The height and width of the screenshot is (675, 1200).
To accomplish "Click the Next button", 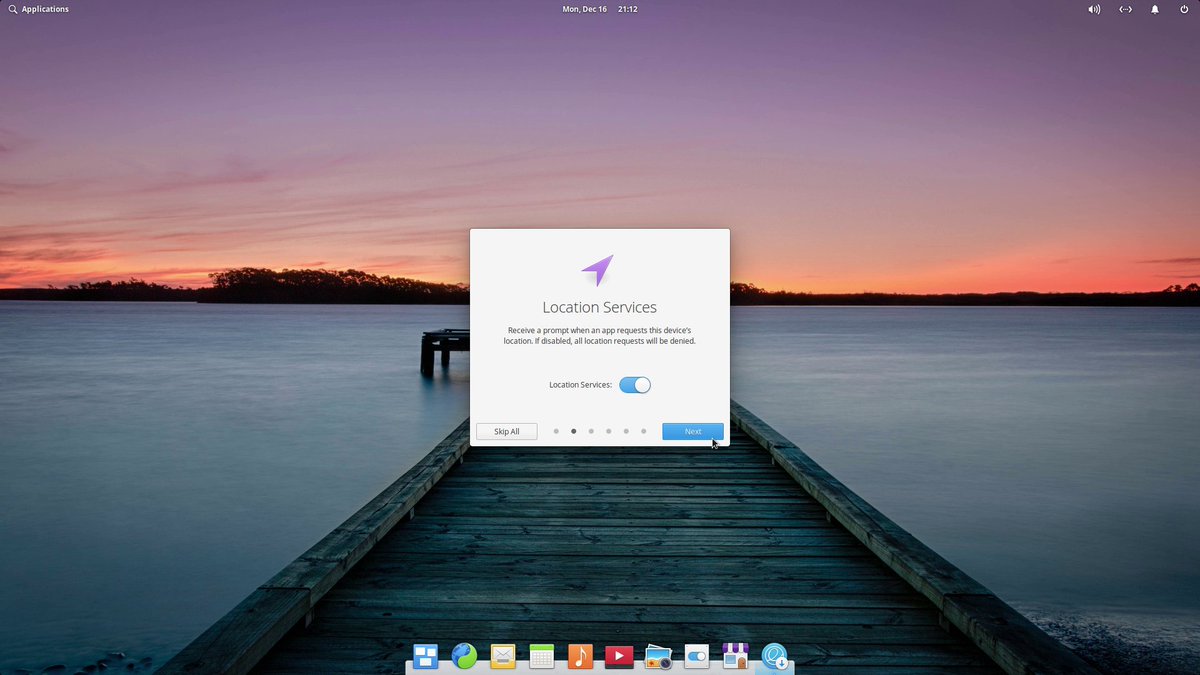I will pos(693,432).
